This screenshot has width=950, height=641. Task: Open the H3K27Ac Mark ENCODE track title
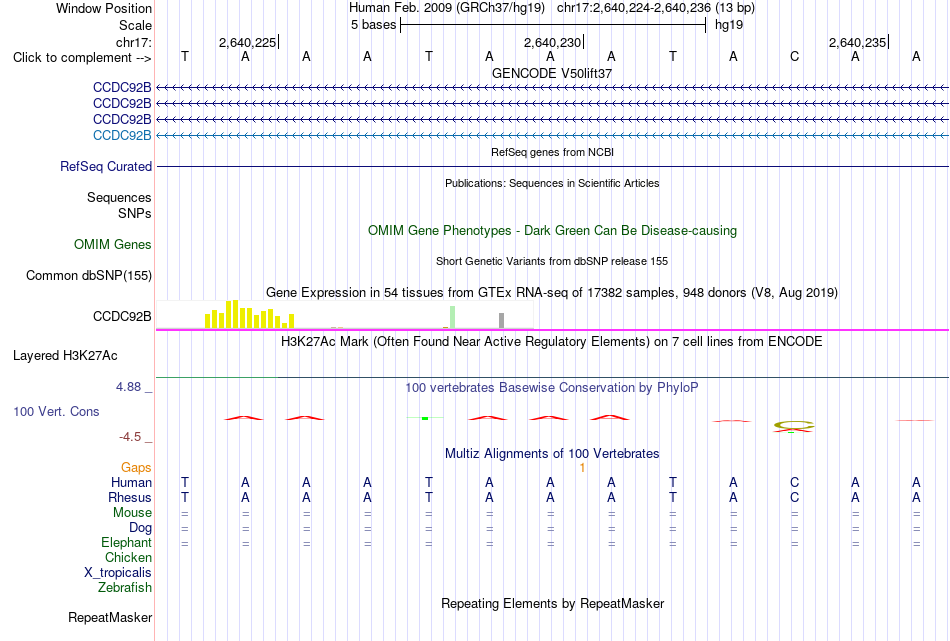pos(552,342)
